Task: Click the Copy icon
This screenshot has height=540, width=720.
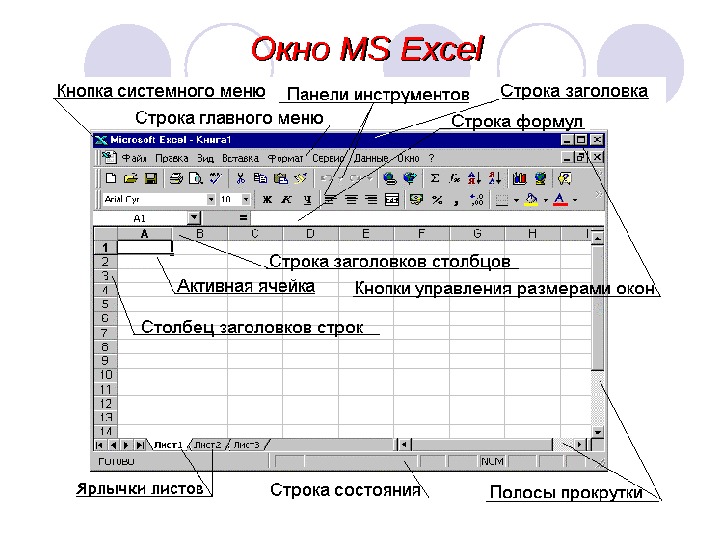Action: click(x=260, y=178)
